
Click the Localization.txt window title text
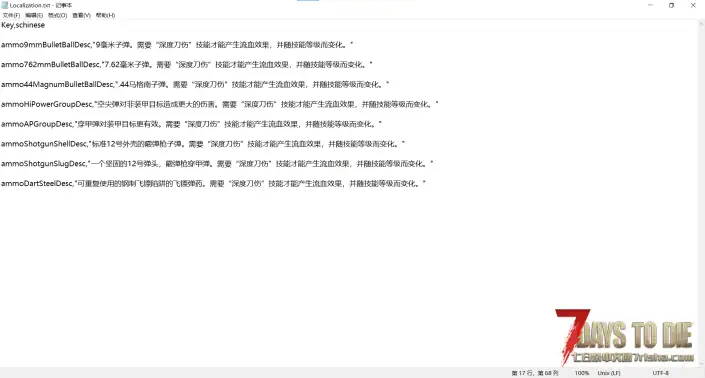(41, 5)
